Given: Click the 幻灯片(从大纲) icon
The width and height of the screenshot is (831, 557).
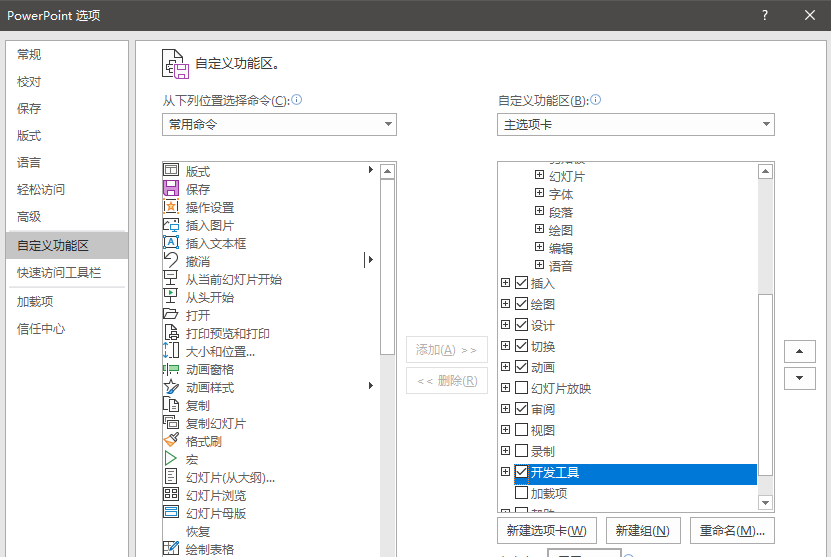Looking at the screenshot, I should tap(171, 476).
